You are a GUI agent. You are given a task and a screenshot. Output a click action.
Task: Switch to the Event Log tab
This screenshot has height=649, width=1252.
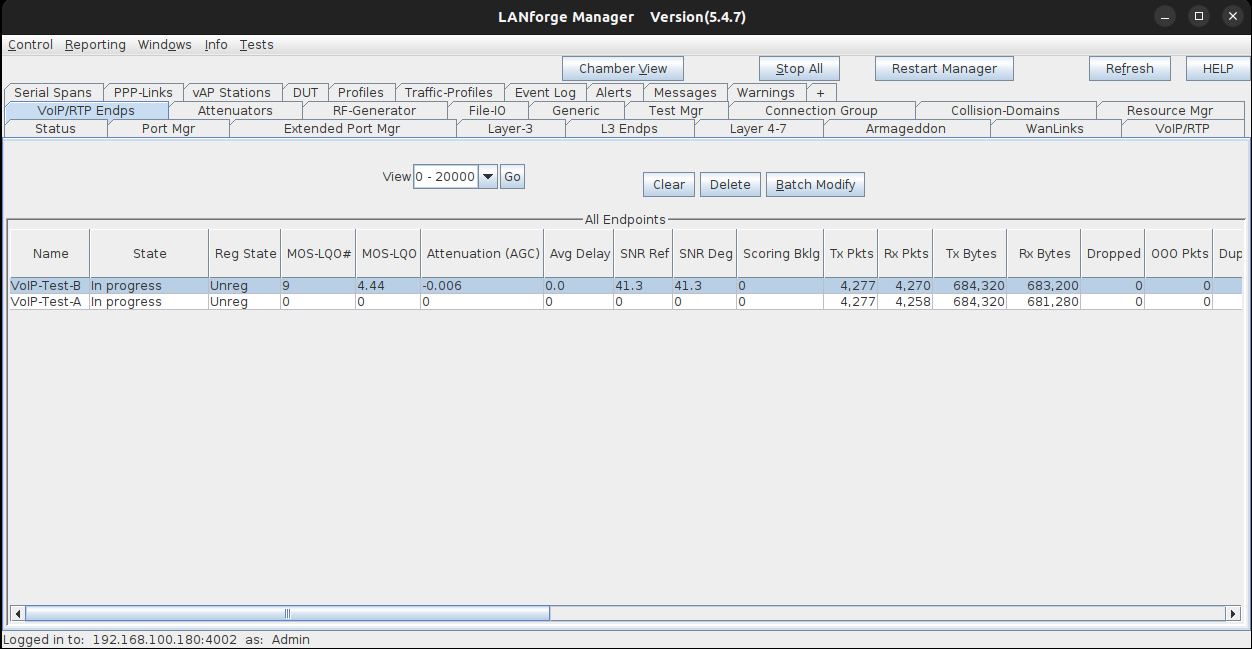click(545, 92)
